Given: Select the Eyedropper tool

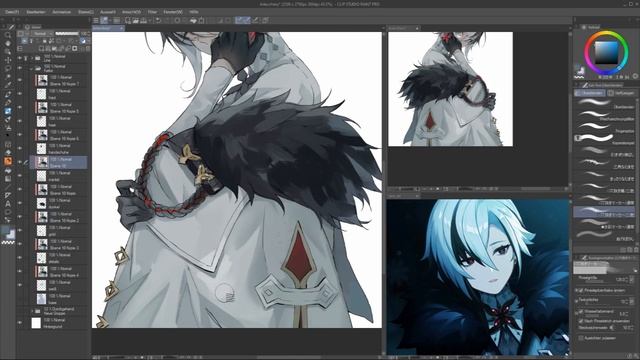Looking at the screenshot, I should (8, 85).
